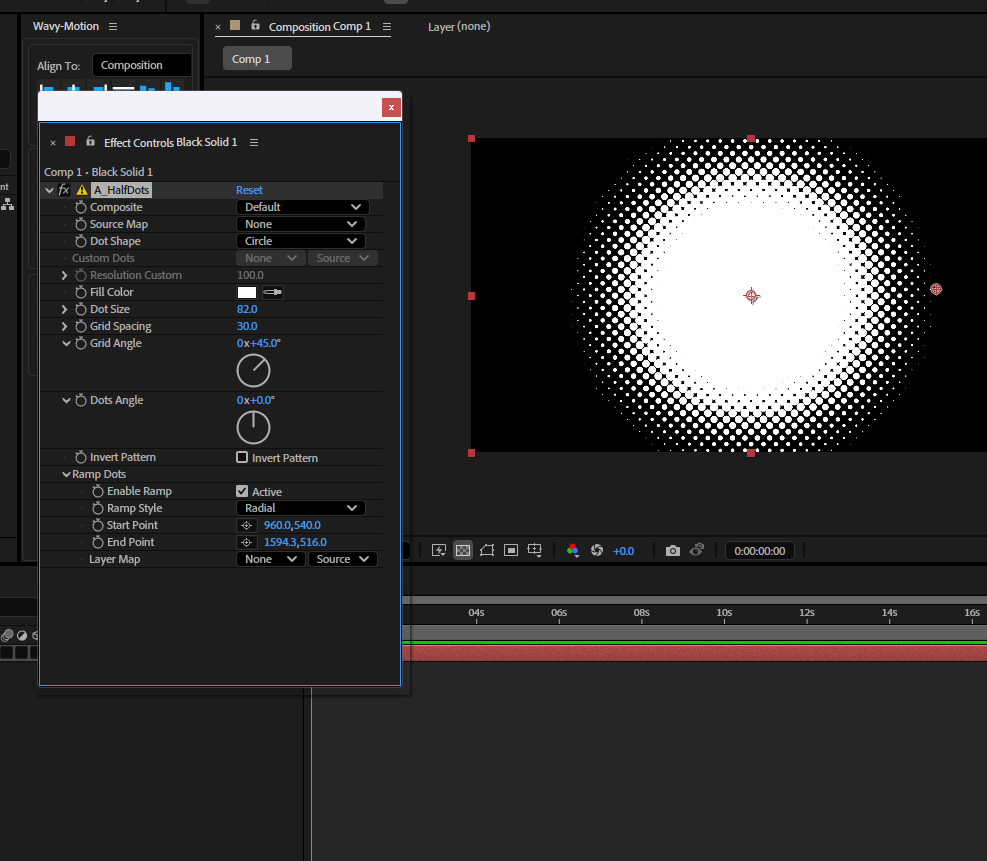Click the Grid Angle dial

pos(253,370)
